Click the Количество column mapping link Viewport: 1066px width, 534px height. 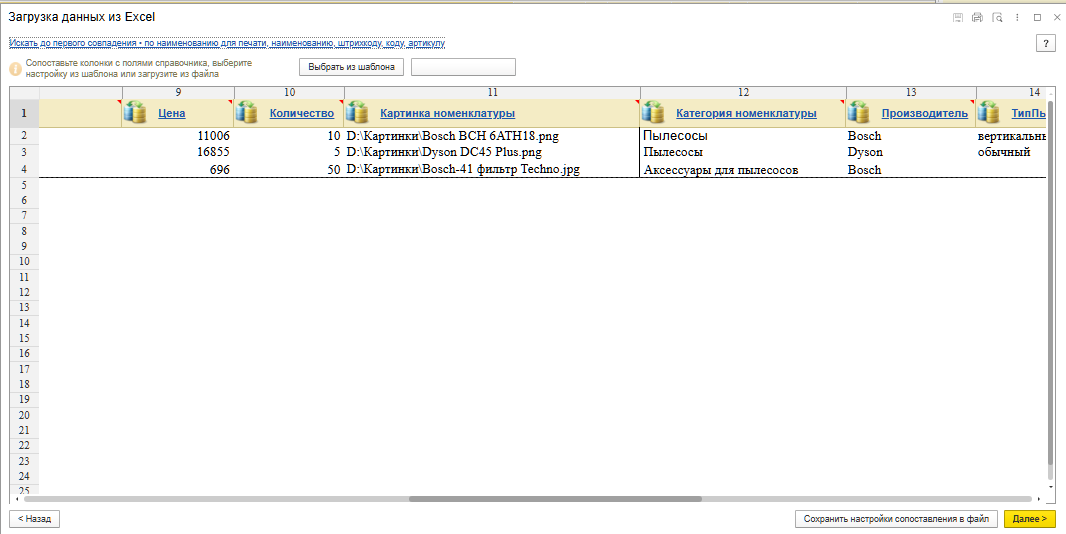point(301,114)
